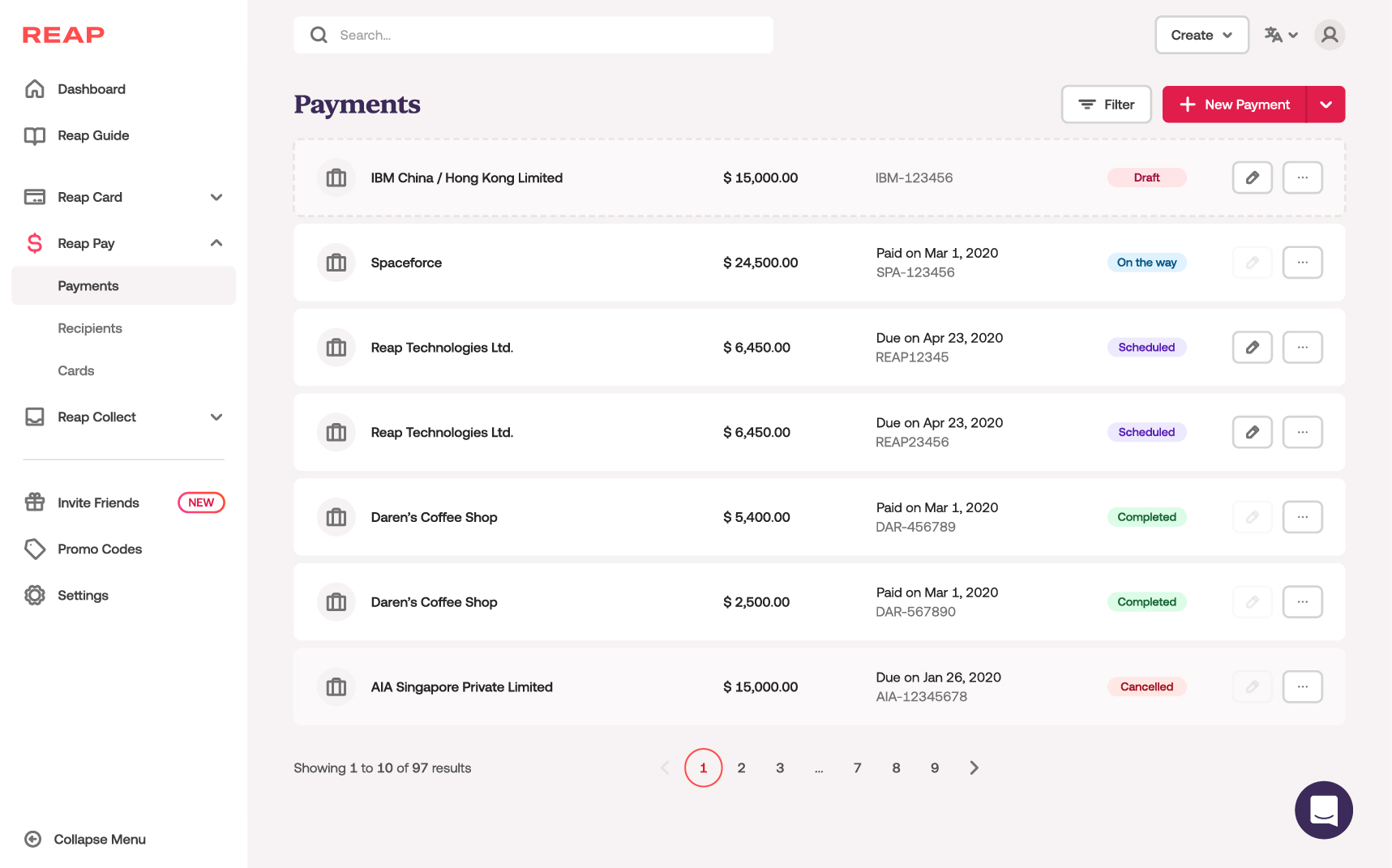Click the Reap Collect inbox icon

[x=35, y=417]
